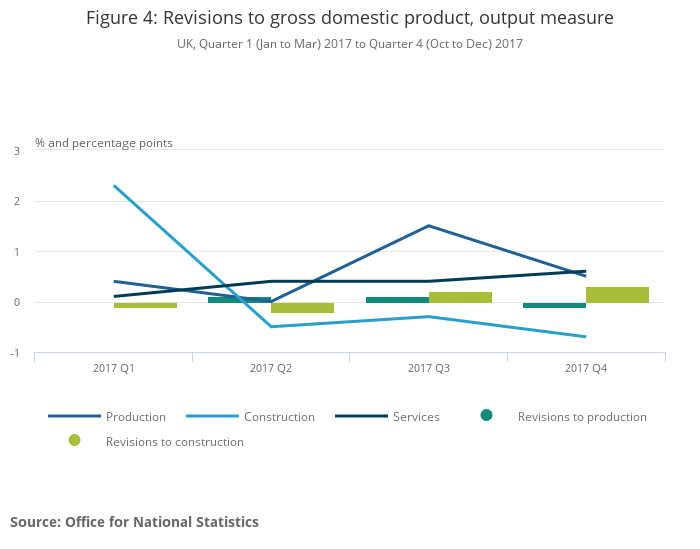Click the Services legend line symbol
Viewport: 700px width, 549px height.
pos(360,417)
